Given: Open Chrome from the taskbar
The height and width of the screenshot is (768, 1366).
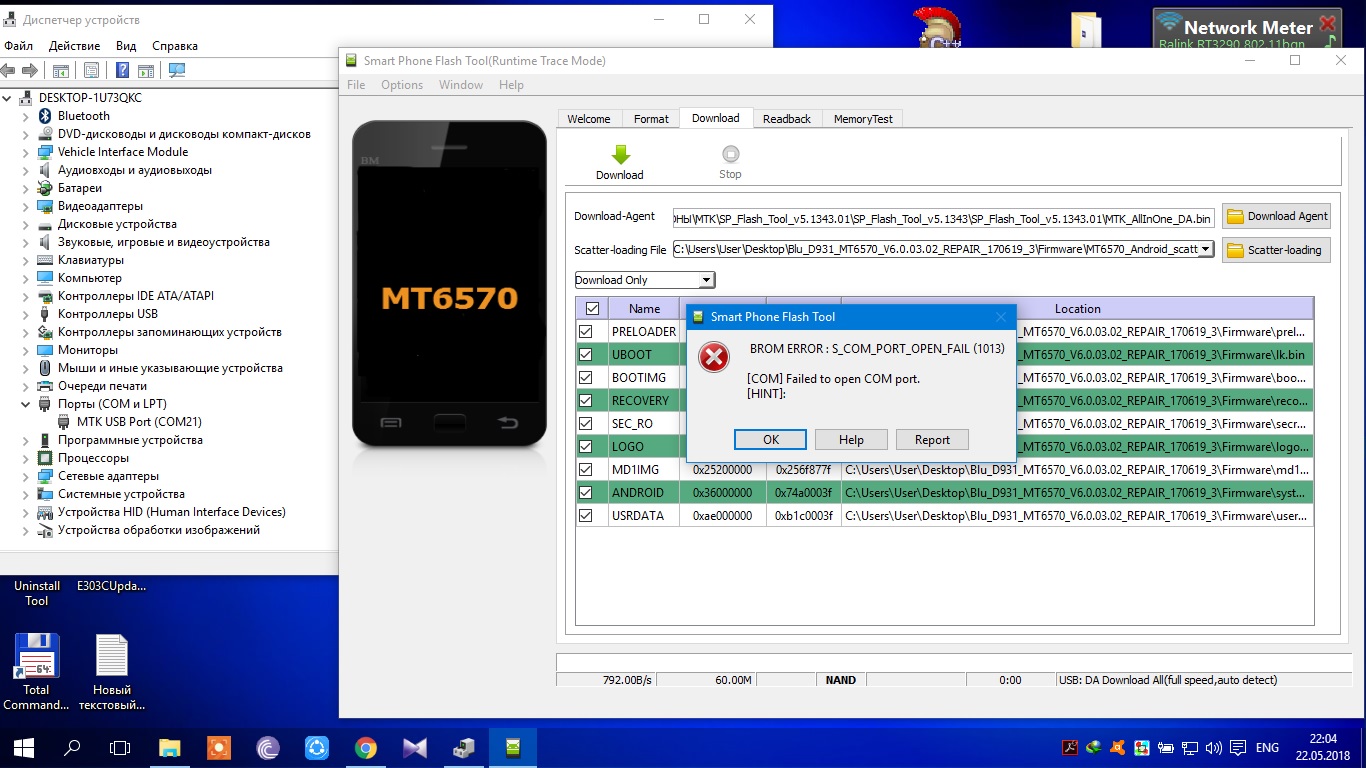Looking at the screenshot, I should tap(365, 747).
